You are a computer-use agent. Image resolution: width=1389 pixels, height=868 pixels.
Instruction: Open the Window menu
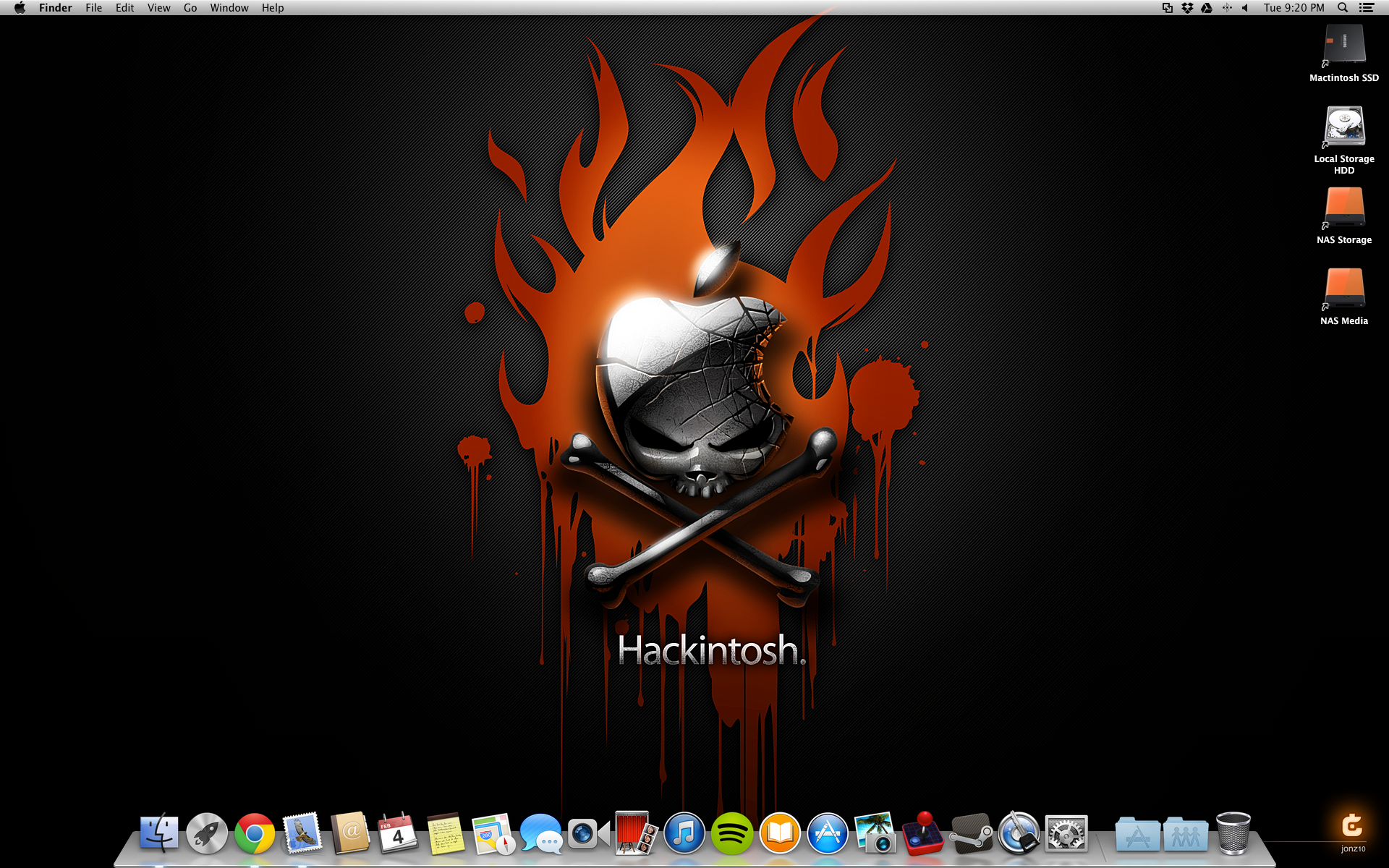click(x=229, y=8)
